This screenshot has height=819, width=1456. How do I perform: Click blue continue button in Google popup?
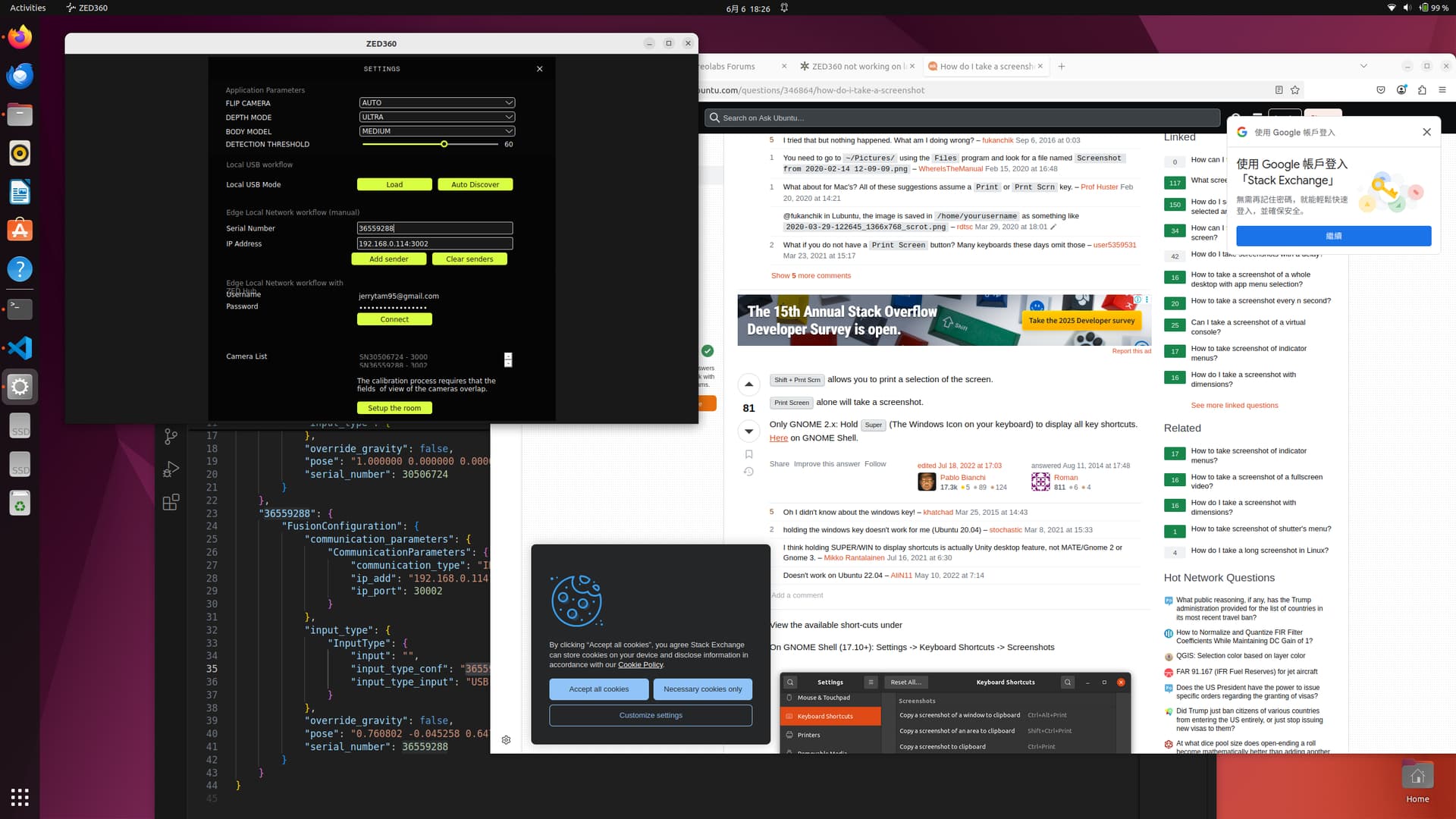[x=1333, y=236]
